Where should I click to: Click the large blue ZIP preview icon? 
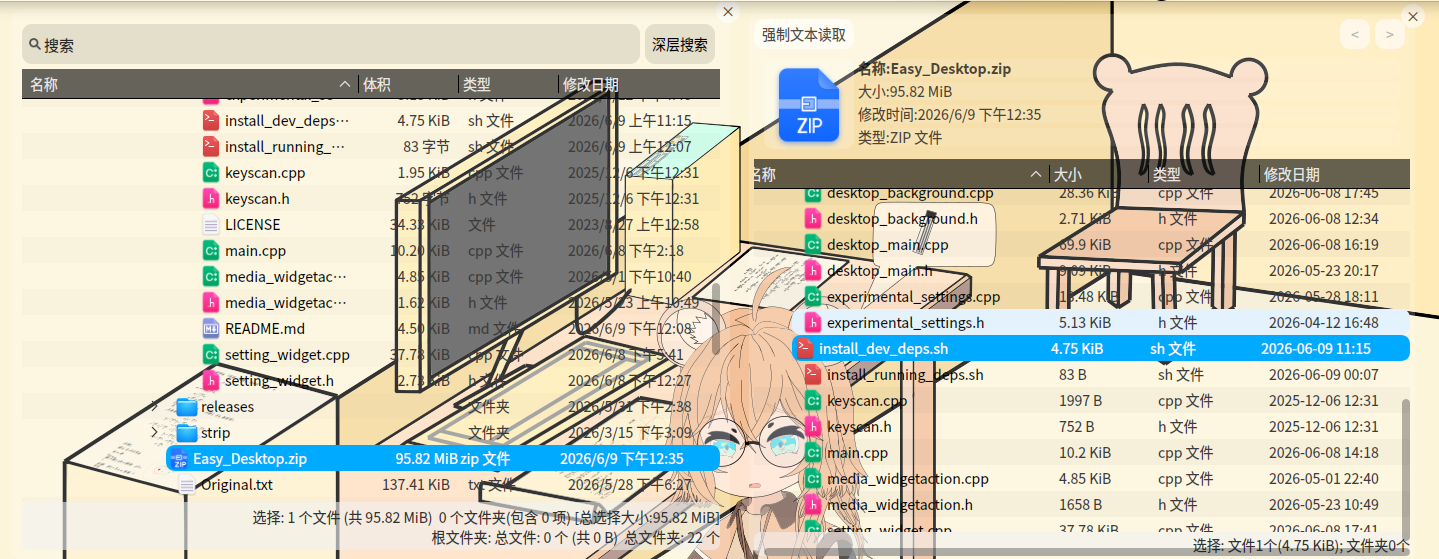pos(809,105)
